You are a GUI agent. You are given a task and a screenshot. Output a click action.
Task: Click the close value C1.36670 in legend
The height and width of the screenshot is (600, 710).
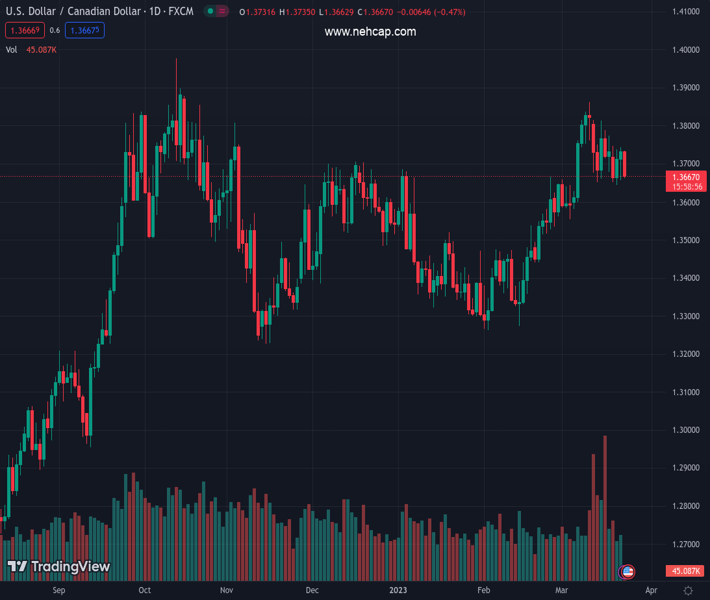(375, 12)
